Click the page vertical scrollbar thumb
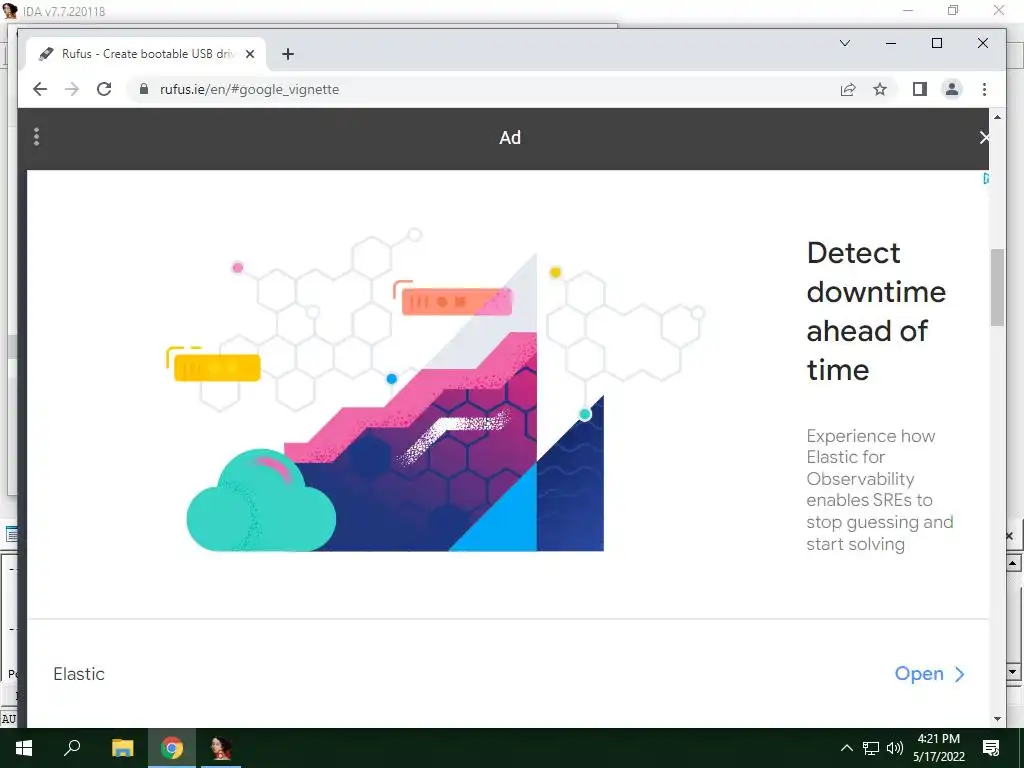 point(997,287)
